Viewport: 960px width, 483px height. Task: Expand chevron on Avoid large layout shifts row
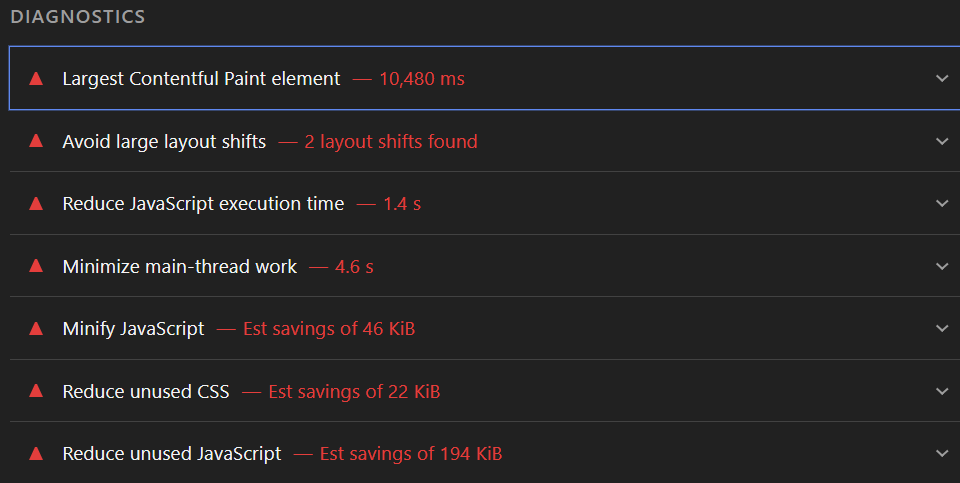click(x=941, y=141)
